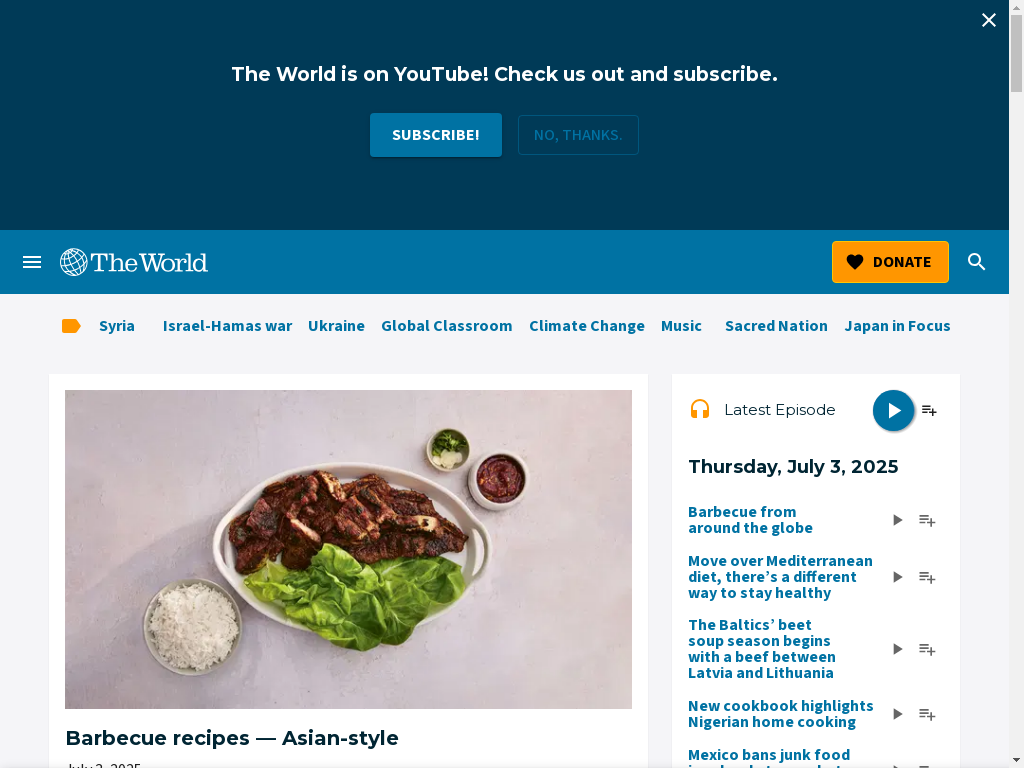The image size is (1024, 768).
Task: Open the Asian-style barbecue recipes photo
Action: [348, 549]
